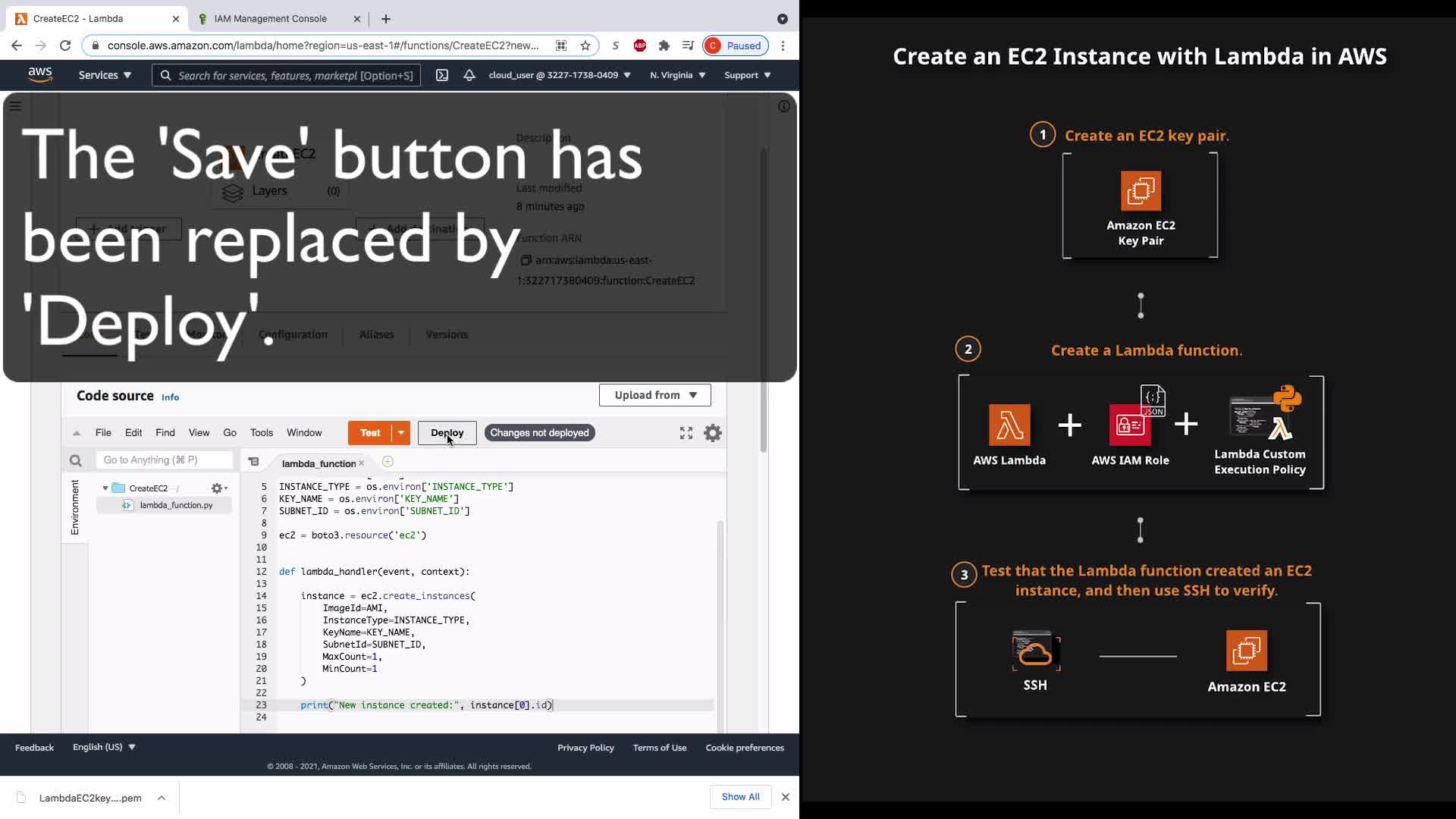Open the Tools menu in editor
This screenshot has height=819, width=1456.
(x=261, y=433)
